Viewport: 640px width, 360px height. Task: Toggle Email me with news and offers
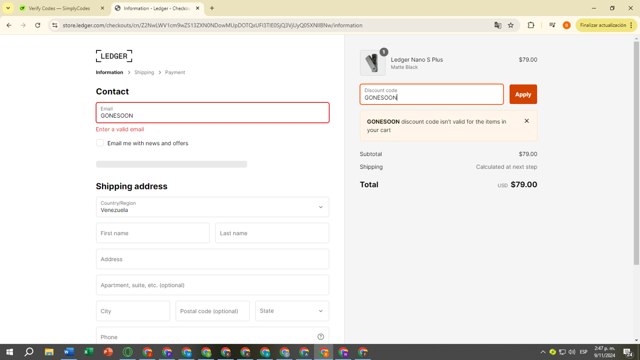(100, 143)
